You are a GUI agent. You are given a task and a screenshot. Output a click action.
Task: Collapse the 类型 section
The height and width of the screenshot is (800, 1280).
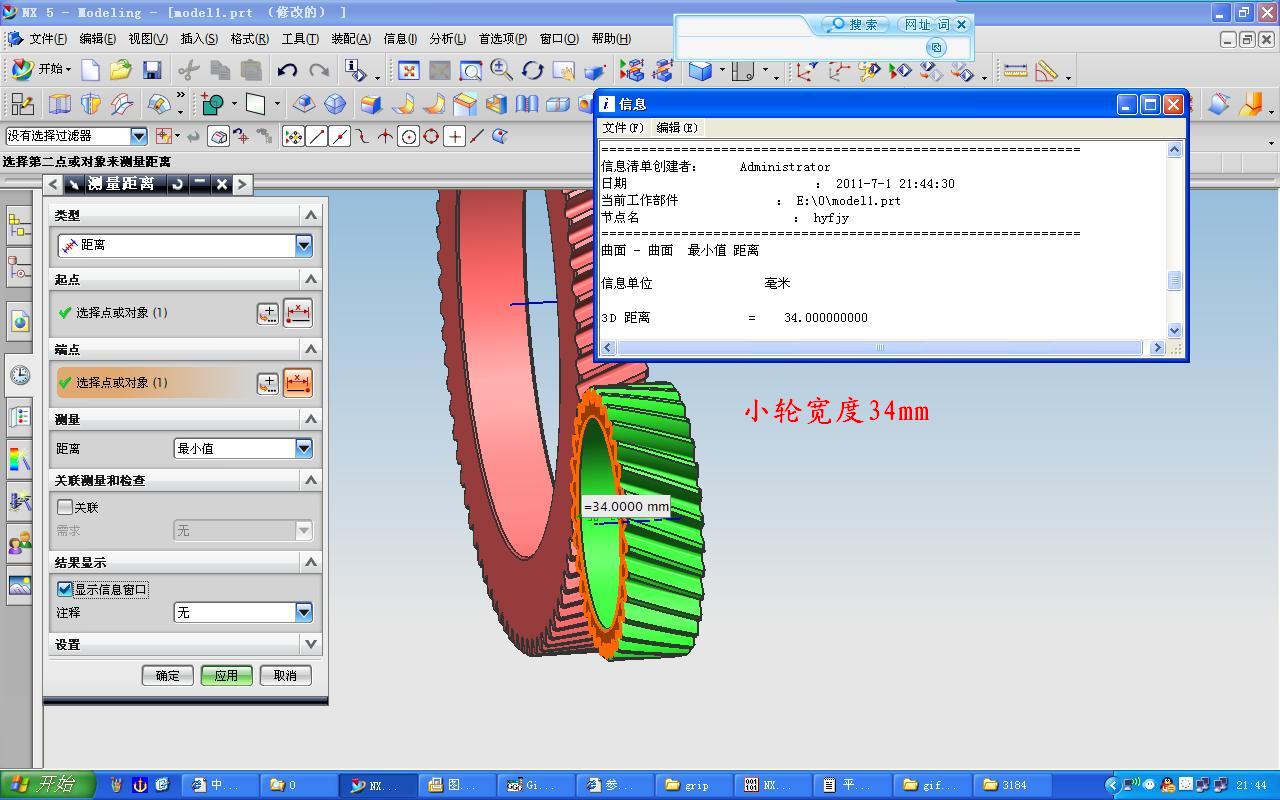310,215
